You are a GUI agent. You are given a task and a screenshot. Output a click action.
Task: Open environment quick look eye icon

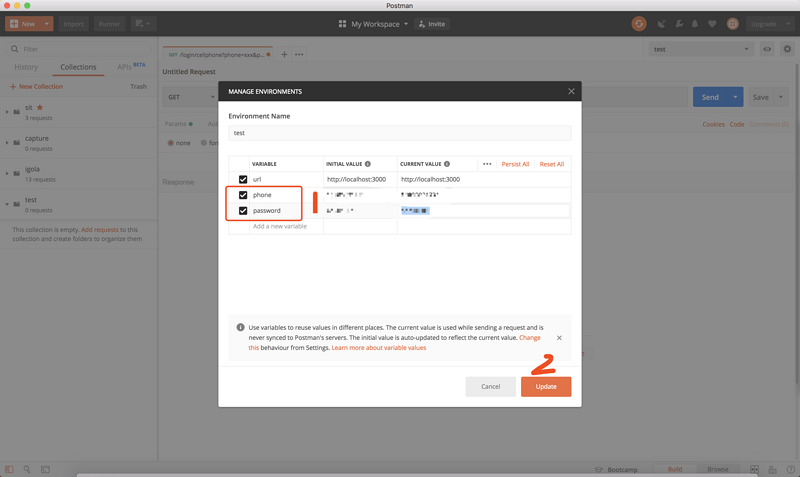click(767, 49)
